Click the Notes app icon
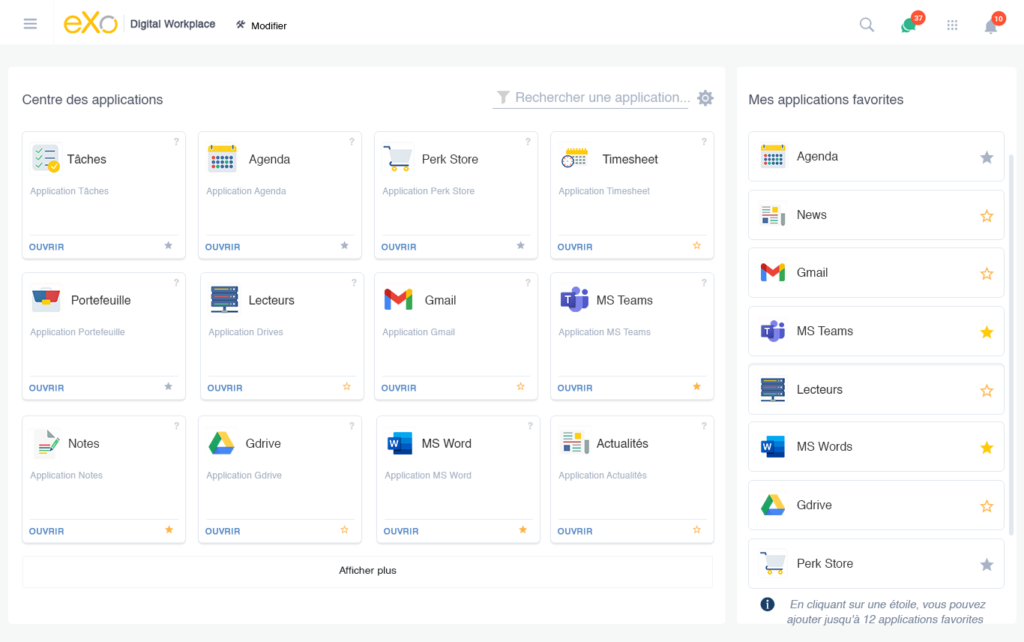Image resolution: width=1024 pixels, height=642 pixels. click(46, 443)
